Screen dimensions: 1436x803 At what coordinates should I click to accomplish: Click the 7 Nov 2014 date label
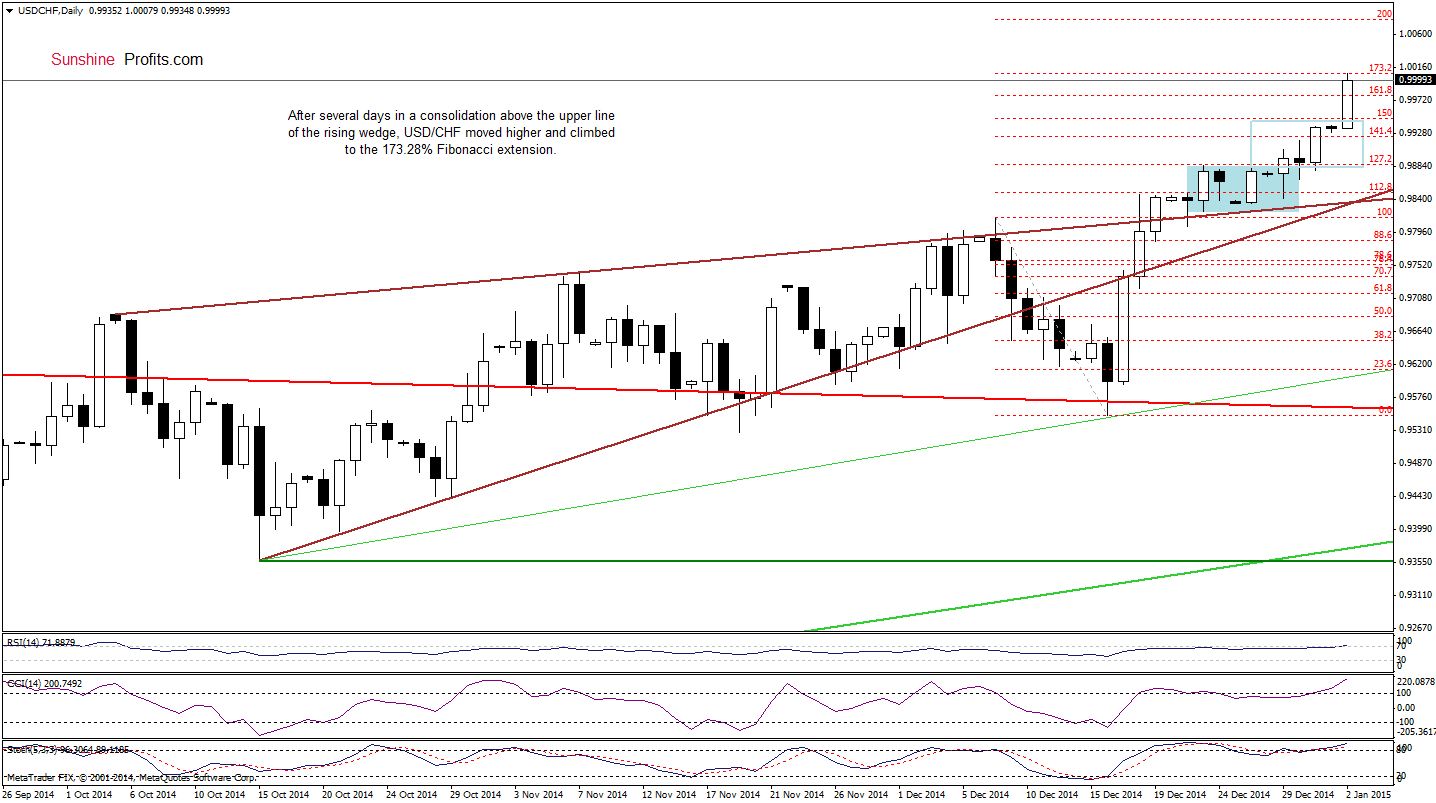coord(602,794)
